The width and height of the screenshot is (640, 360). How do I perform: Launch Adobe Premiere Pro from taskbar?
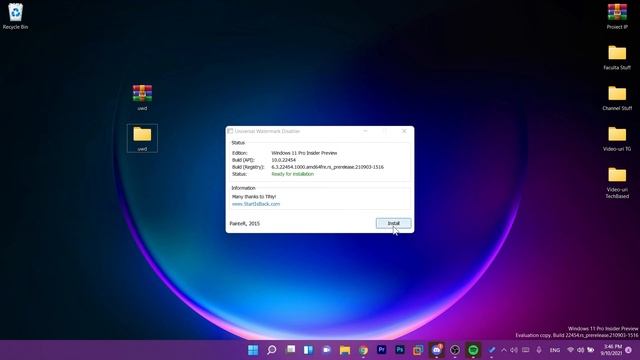point(382,350)
